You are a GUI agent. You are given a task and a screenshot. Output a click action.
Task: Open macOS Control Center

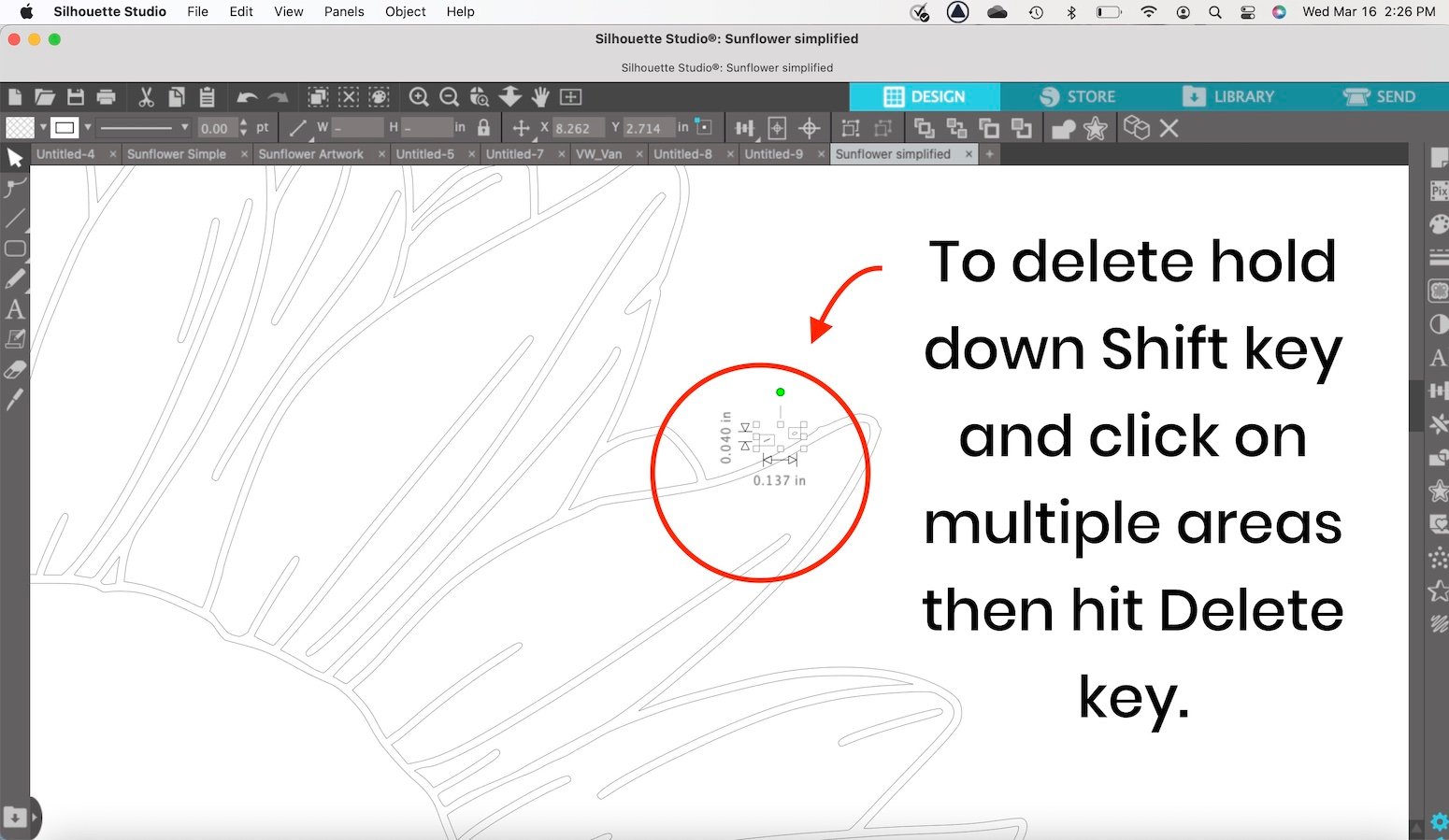(1247, 12)
